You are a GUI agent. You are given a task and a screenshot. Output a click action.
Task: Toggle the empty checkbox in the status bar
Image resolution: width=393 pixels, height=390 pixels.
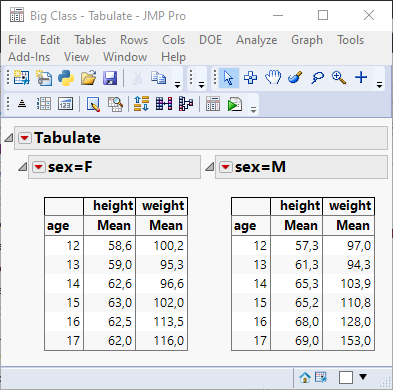pos(346,378)
